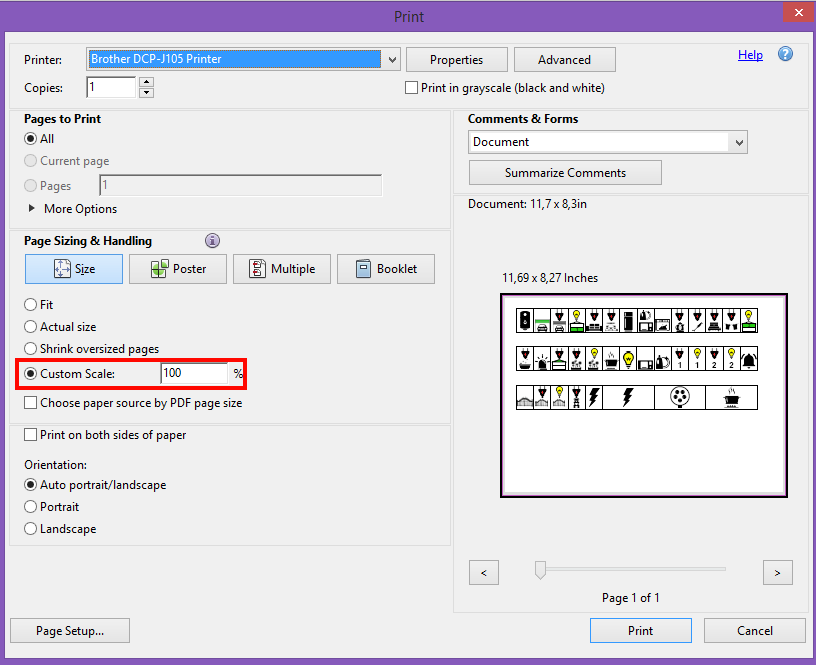This screenshot has width=816, height=665.
Task: Click the blue Help question mark icon
Action: click(785, 55)
